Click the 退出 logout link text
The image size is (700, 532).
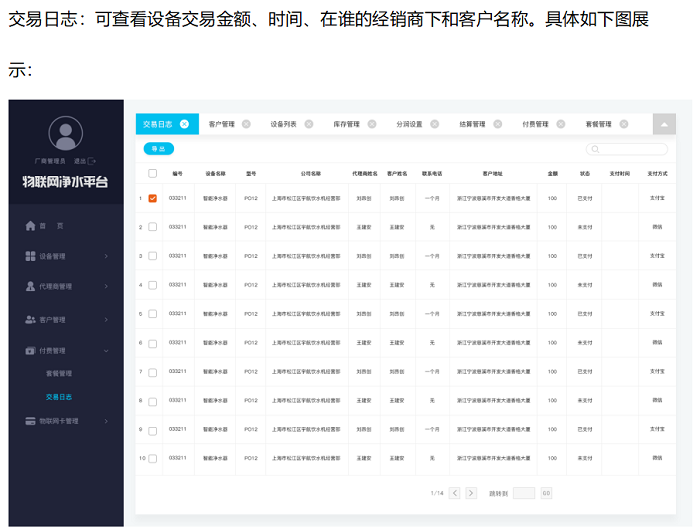coord(80,161)
